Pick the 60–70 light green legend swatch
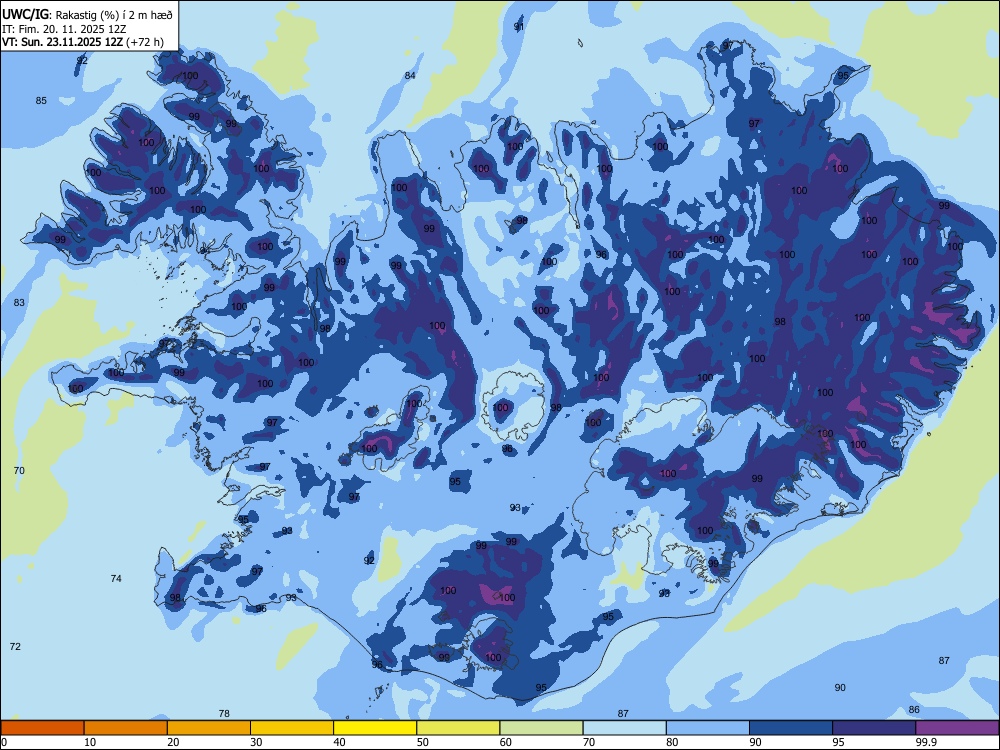Image resolution: width=1000 pixels, height=750 pixels. pos(541,728)
